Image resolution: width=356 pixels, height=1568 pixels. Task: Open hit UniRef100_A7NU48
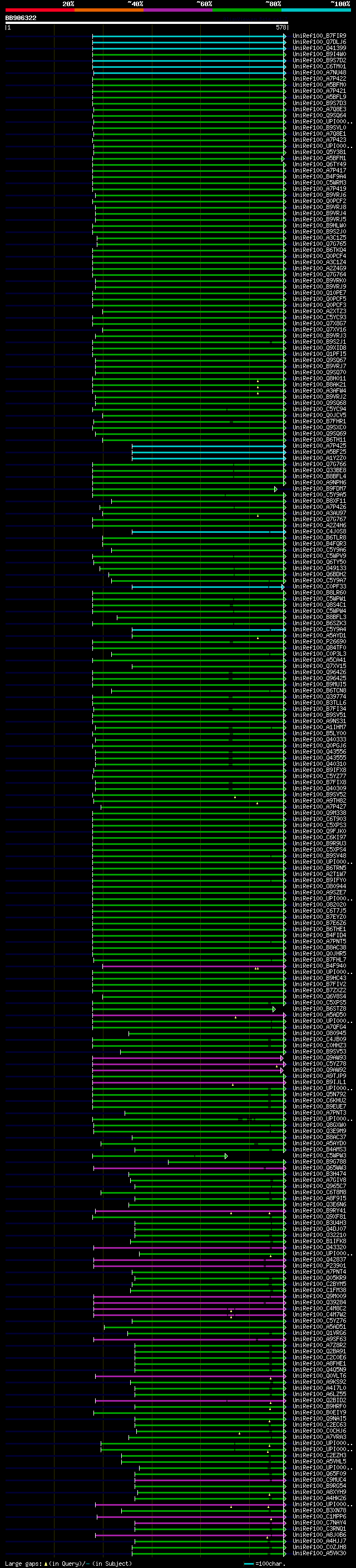pyautogui.click(x=319, y=72)
